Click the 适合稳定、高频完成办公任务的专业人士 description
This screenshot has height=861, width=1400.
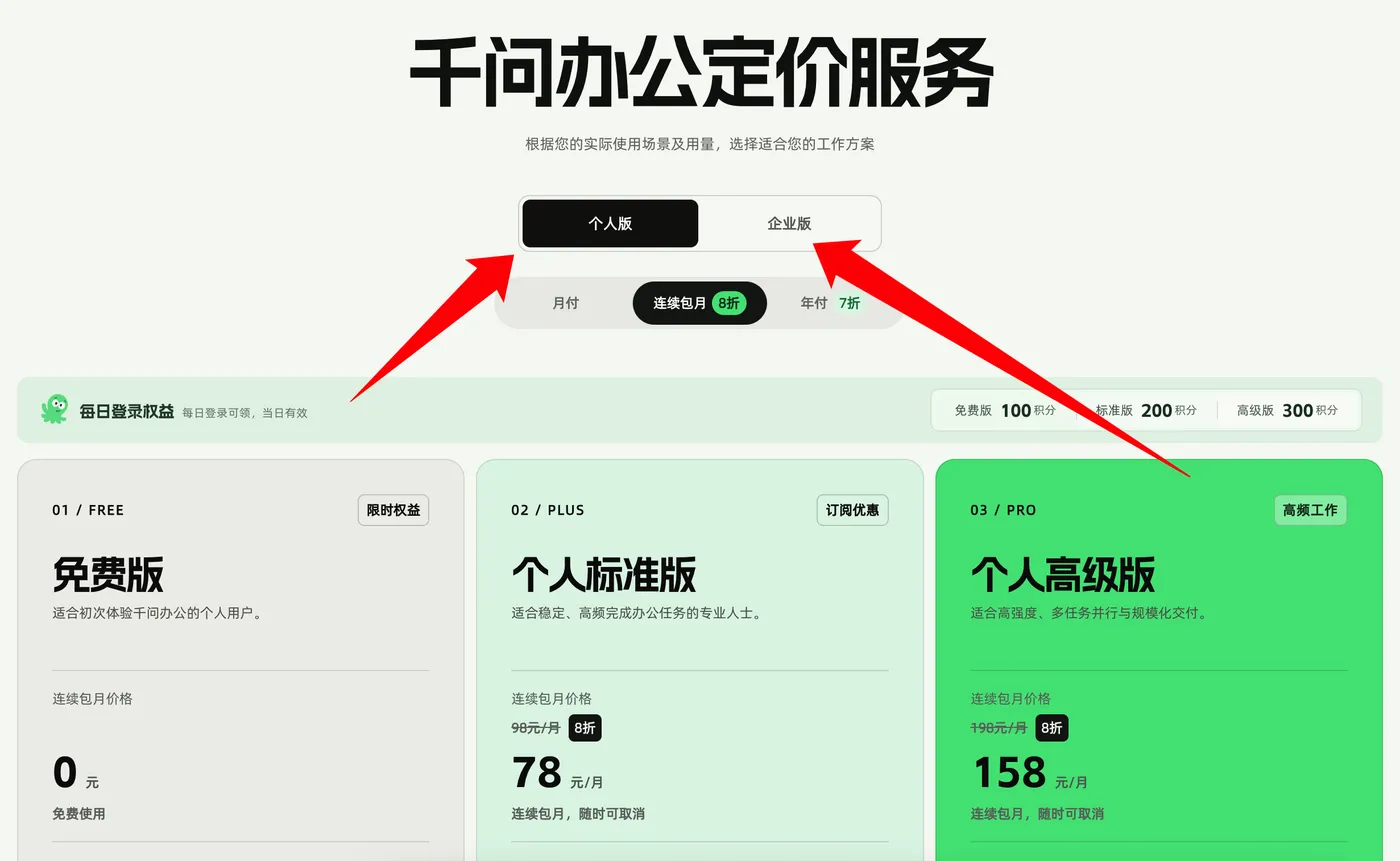pos(640,613)
